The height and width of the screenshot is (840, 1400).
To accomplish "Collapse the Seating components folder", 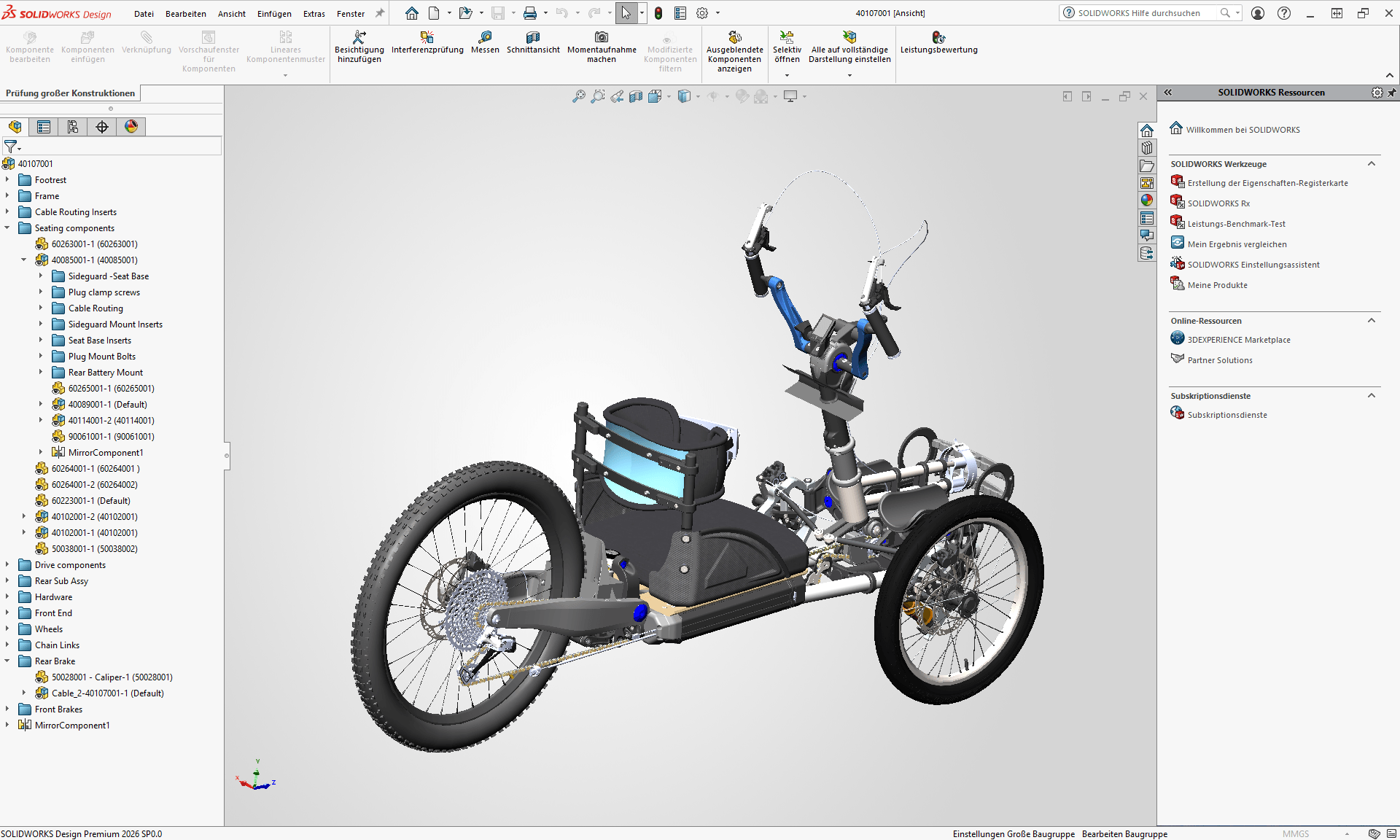I will coord(7,227).
